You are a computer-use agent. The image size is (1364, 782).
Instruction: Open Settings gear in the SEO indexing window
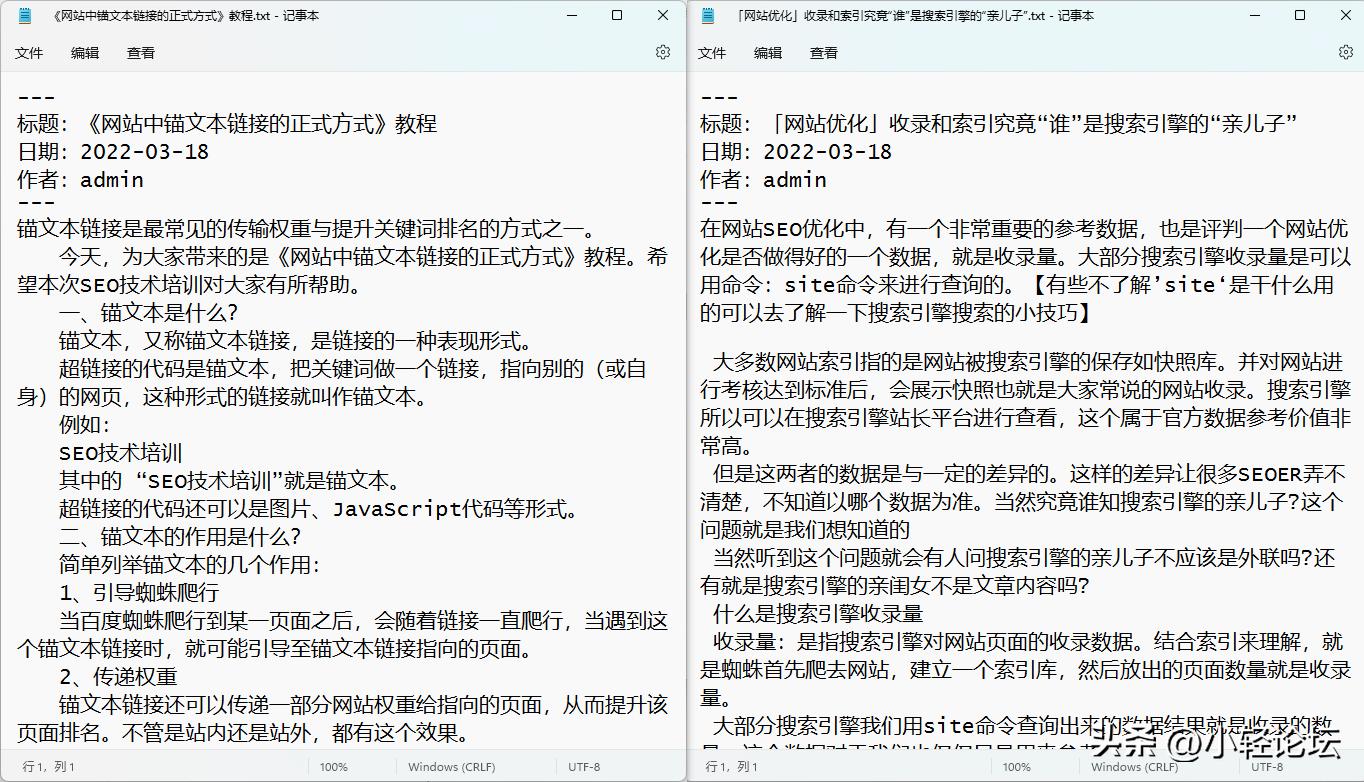(1345, 51)
